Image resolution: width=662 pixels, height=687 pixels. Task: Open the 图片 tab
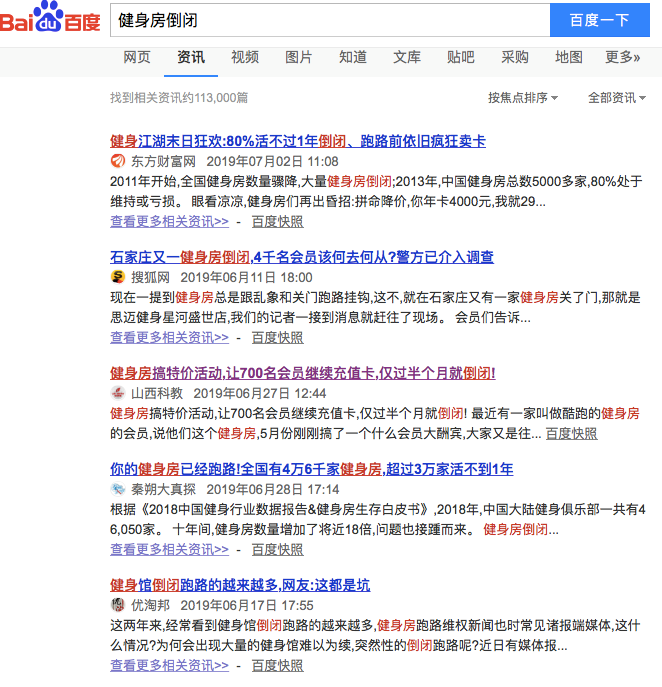pos(299,57)
